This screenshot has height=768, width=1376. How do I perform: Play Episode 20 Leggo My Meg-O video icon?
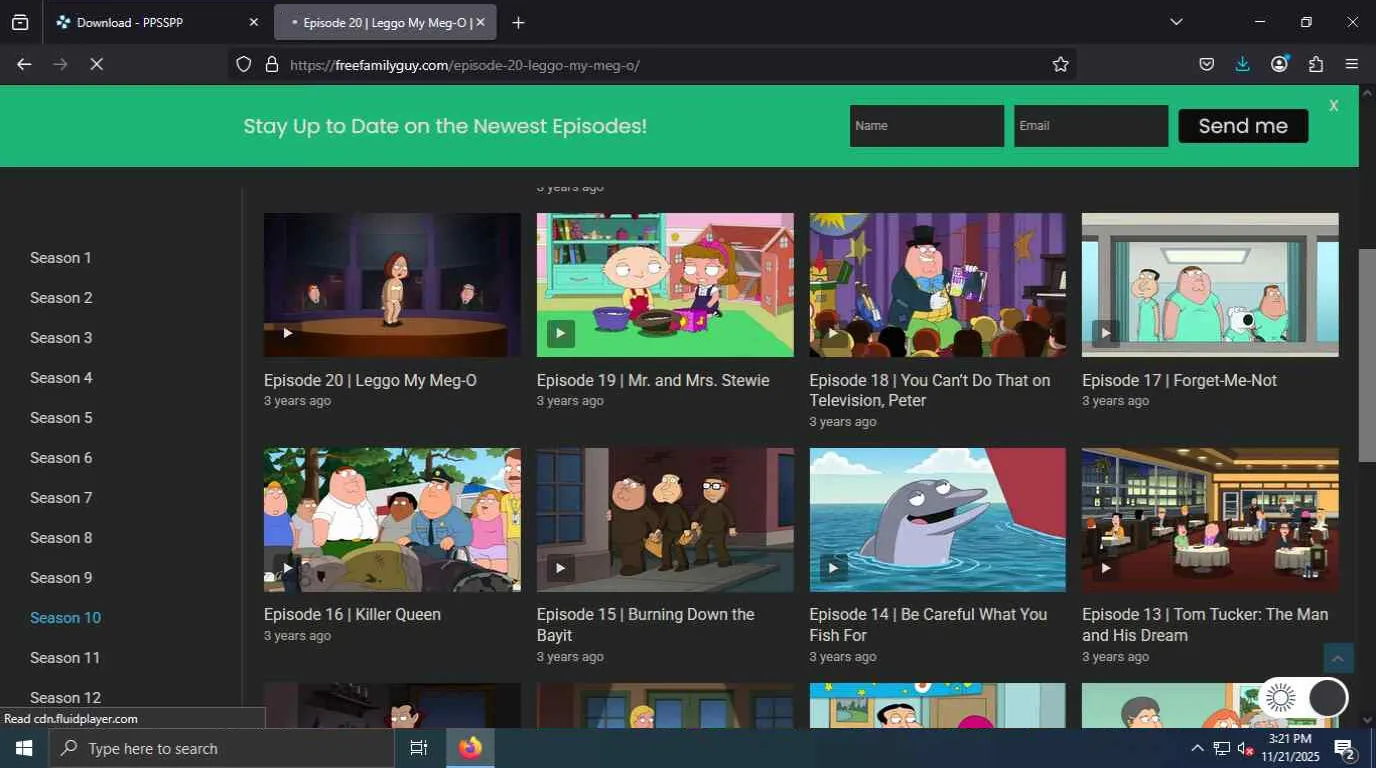tap(287, 333)
